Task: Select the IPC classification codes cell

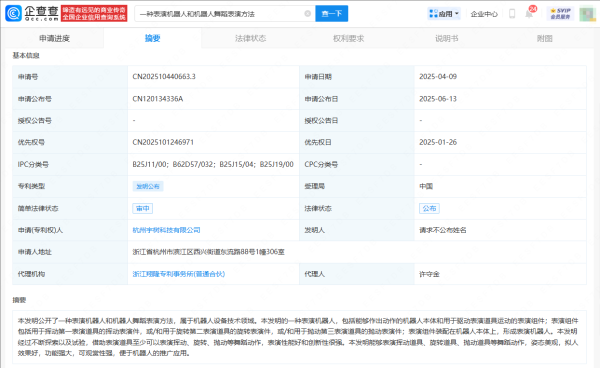Action: [213, 164]
